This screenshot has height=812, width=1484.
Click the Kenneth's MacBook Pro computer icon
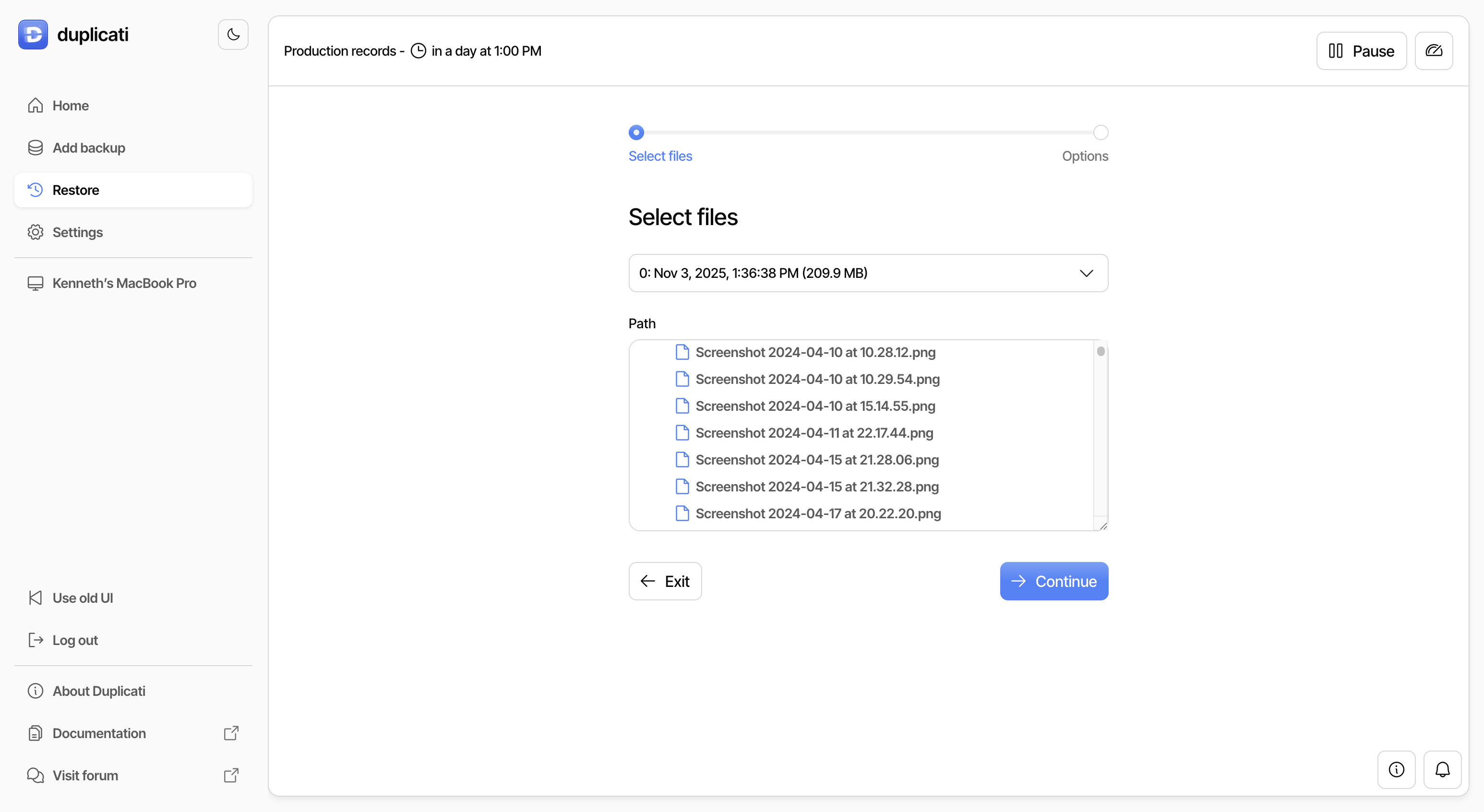point(35,283)
